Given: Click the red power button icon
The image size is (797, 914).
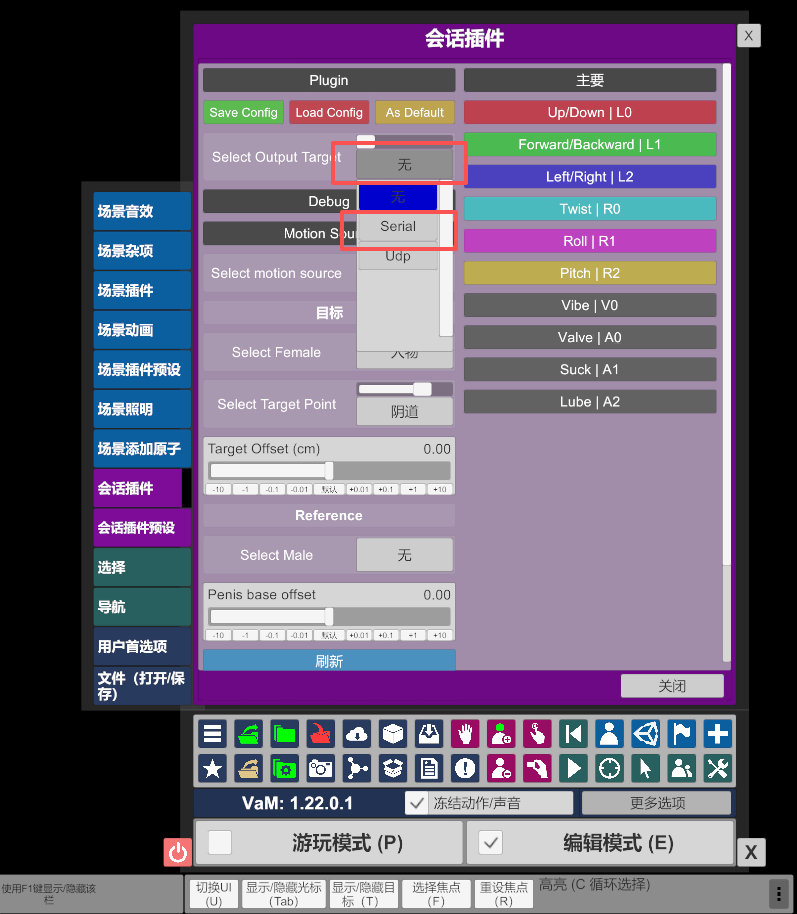Looking at the screenshot, I should (178, 852).
